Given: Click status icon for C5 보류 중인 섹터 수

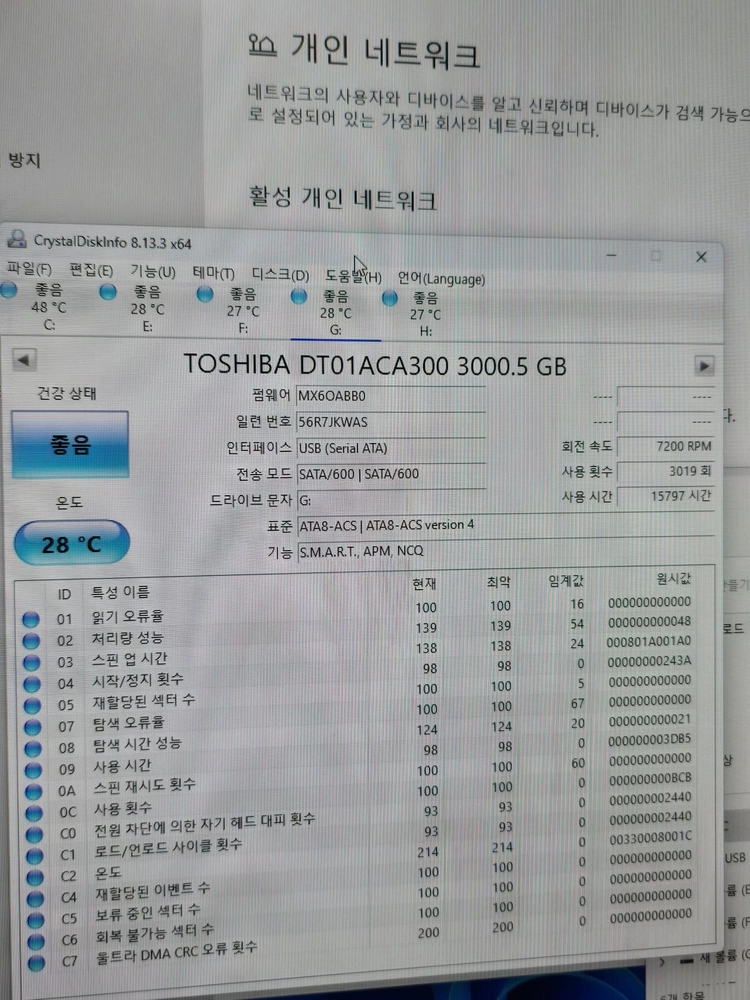Looking at the screenshot, I should point(36,919).
